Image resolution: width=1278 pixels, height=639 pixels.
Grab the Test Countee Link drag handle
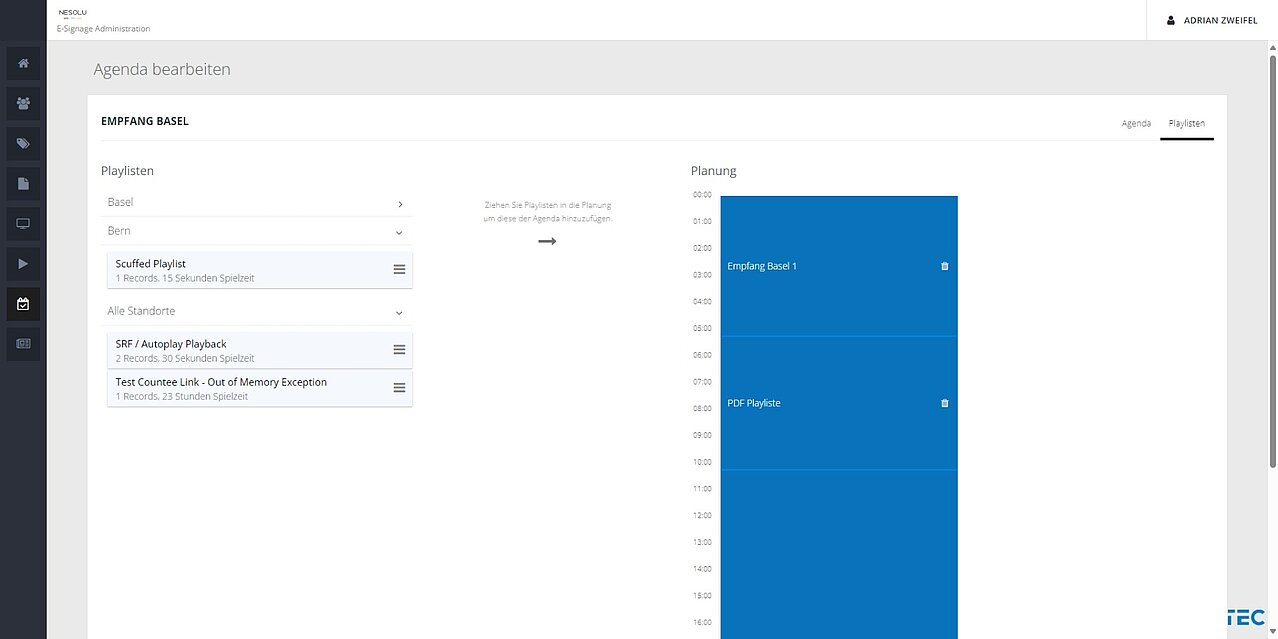pos(399,388)
